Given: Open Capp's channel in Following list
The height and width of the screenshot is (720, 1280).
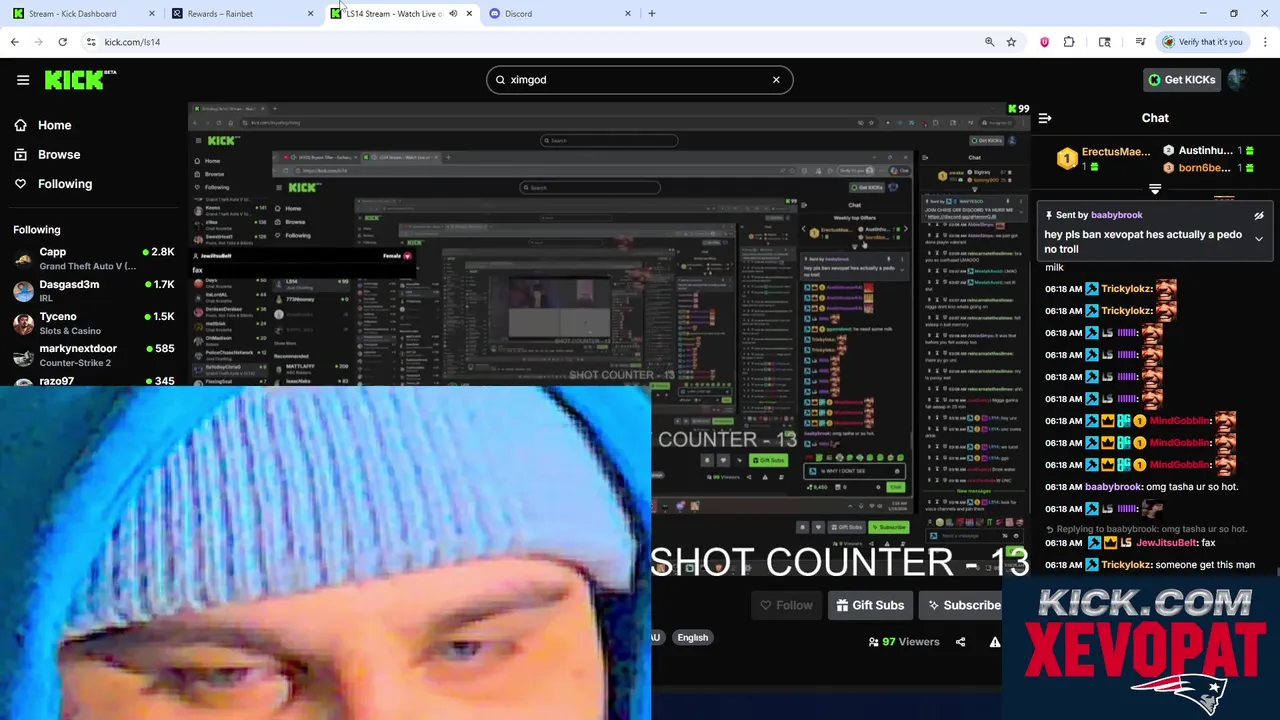Looking at the screenshot, I should [93, 258].
